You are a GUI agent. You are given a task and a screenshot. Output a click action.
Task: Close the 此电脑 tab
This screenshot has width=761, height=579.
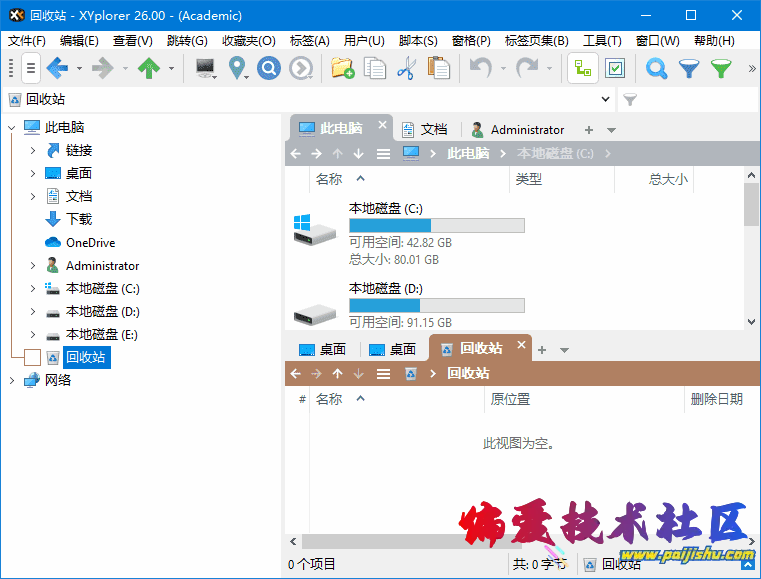382,125
